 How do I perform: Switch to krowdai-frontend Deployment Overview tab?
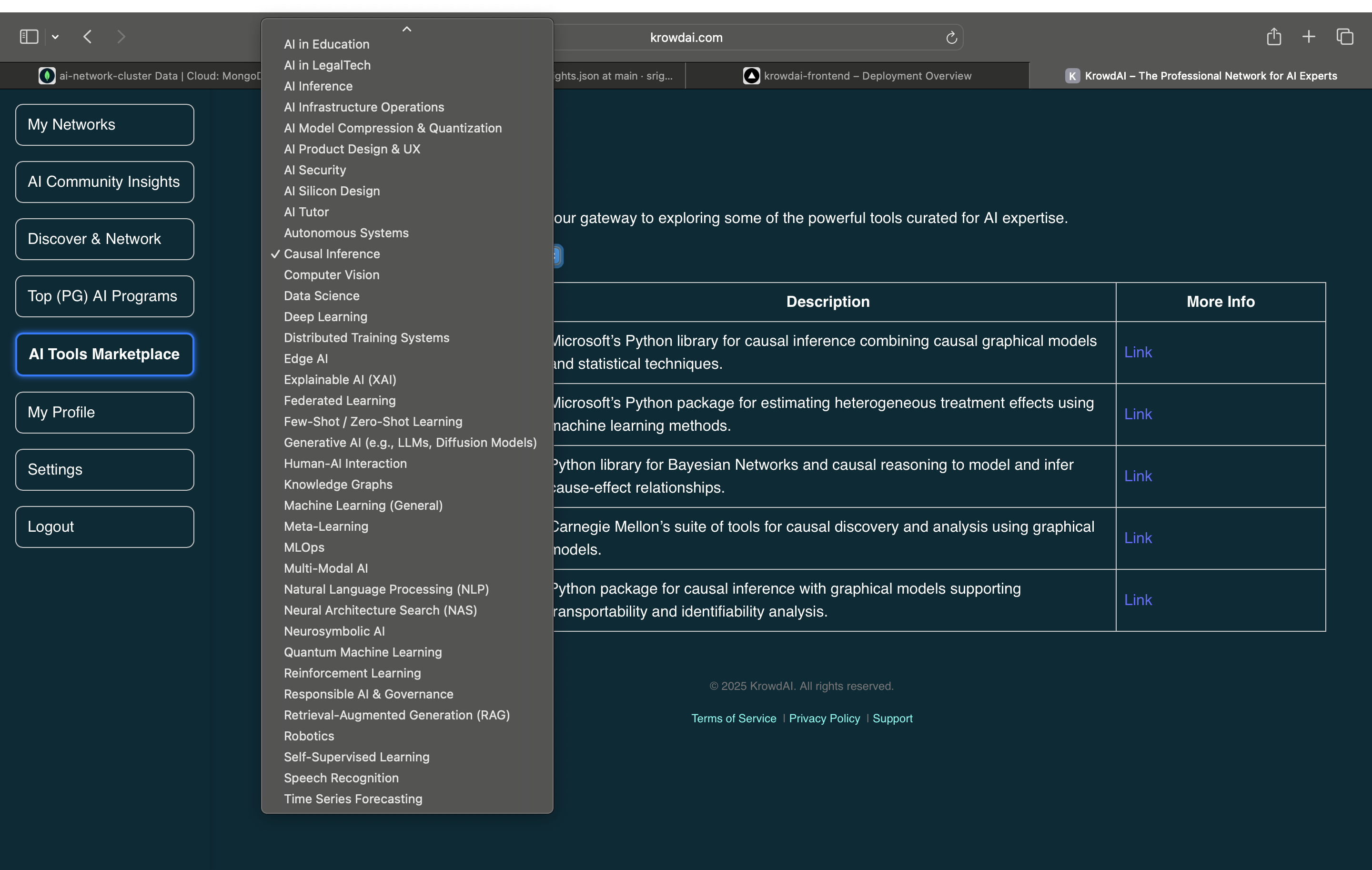(x=867, y=76)
